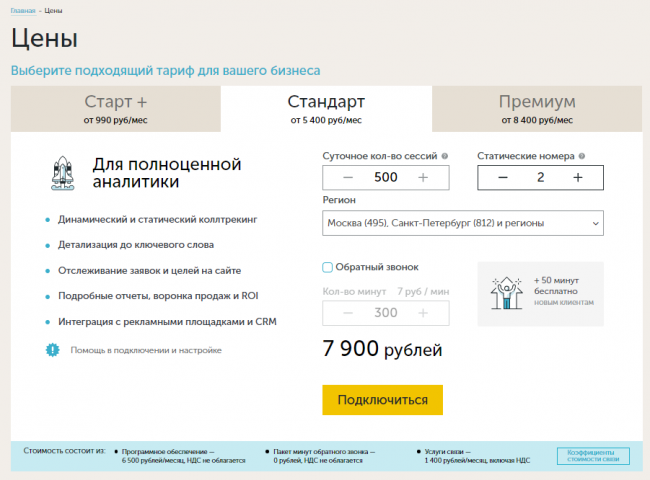Decrease static numbers count with minus
The height and width of the screenshot is (480, 650).
click(x=502, y=177)
